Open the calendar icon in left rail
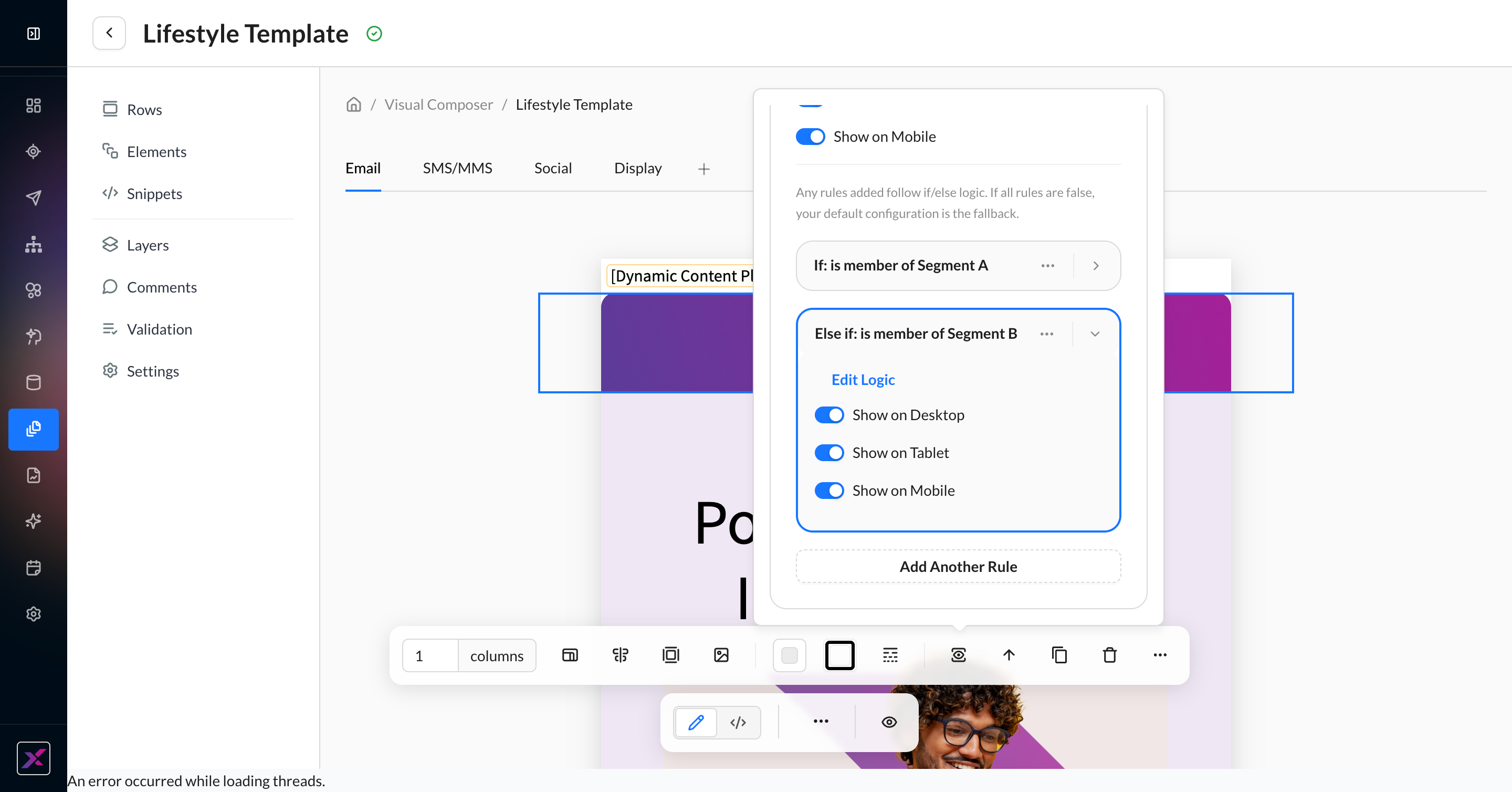 [x=34, y=568]
